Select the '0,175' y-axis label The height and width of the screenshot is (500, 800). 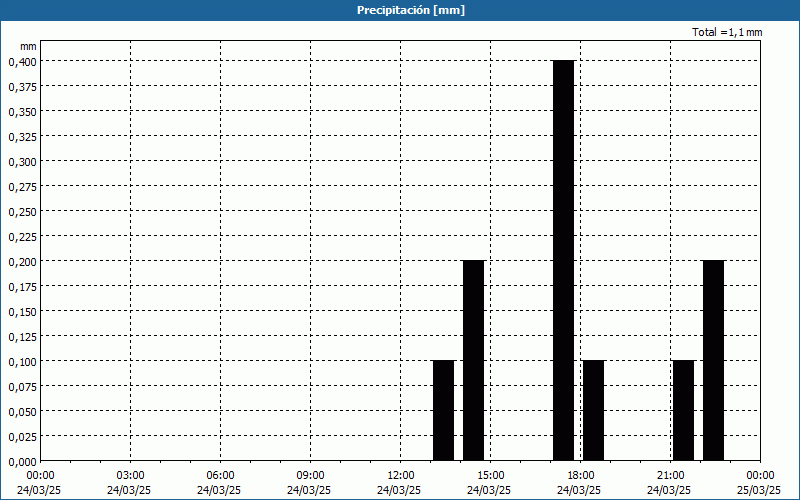click(22, 286)
